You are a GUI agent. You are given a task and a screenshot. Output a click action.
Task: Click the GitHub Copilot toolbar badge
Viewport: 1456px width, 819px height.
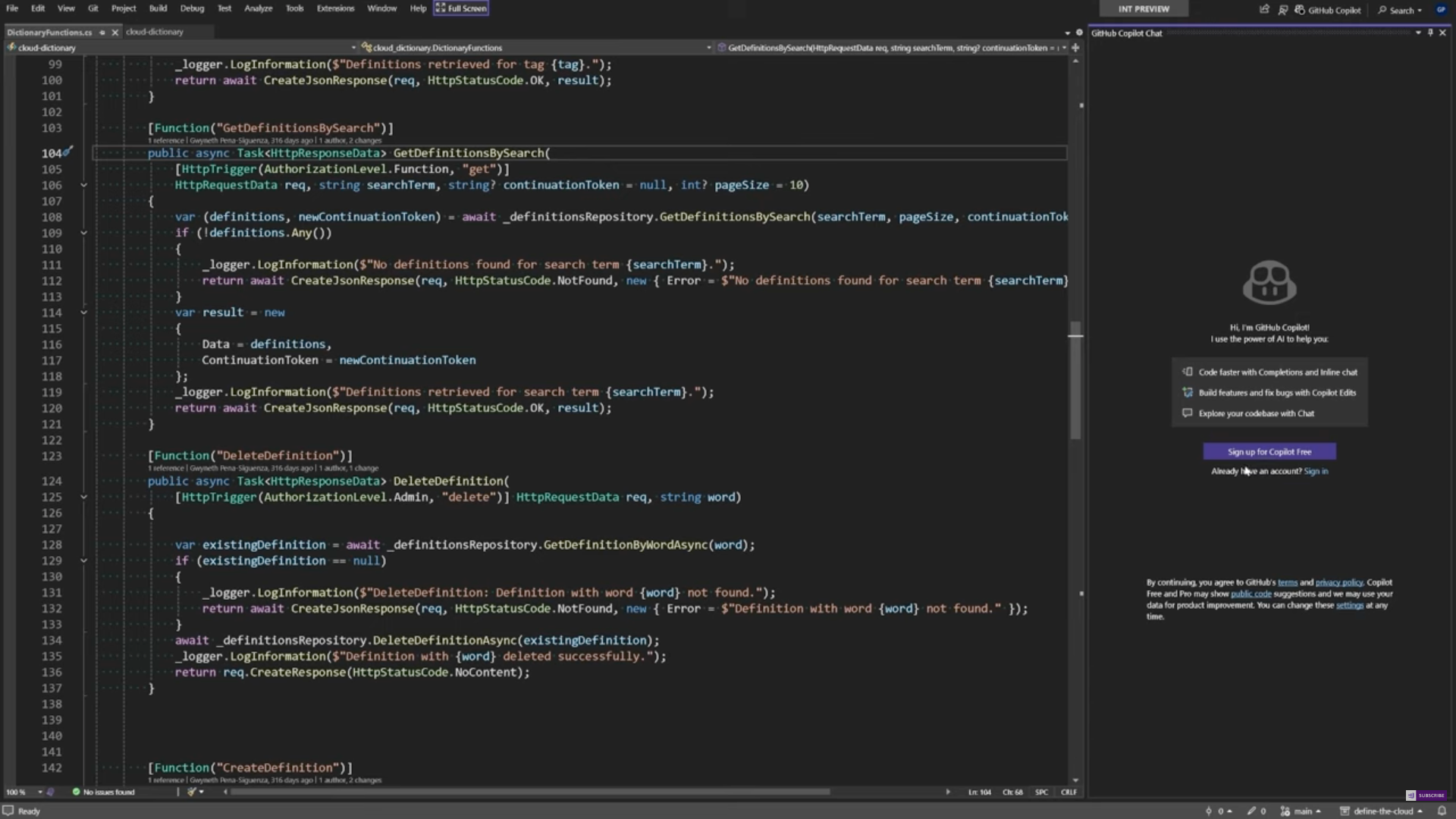tap(1327, 10)
